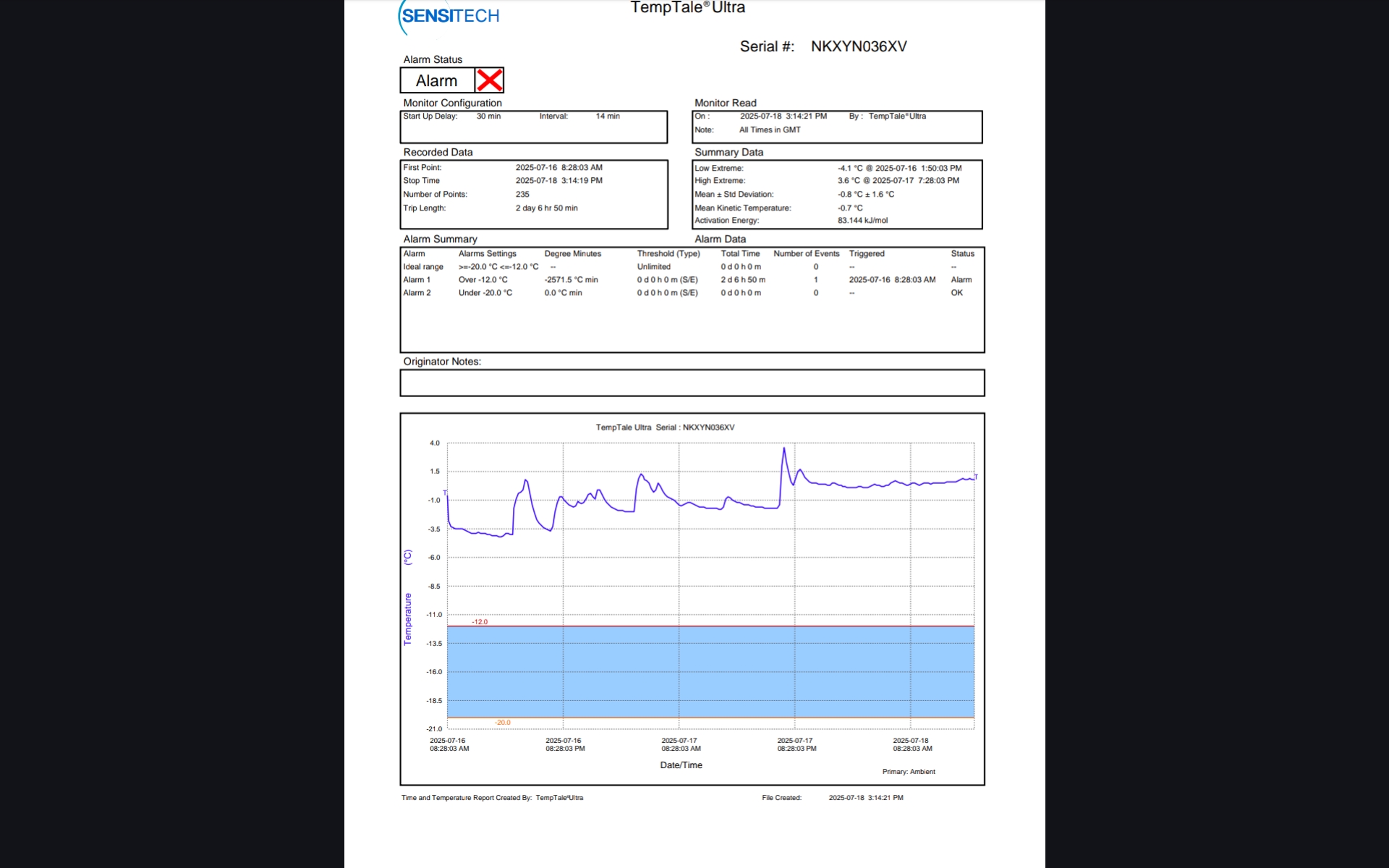The width and height of the screenshot is (1389, 868).
Task: Click the end T marker on graph
Action: click(x=975, y=477)
